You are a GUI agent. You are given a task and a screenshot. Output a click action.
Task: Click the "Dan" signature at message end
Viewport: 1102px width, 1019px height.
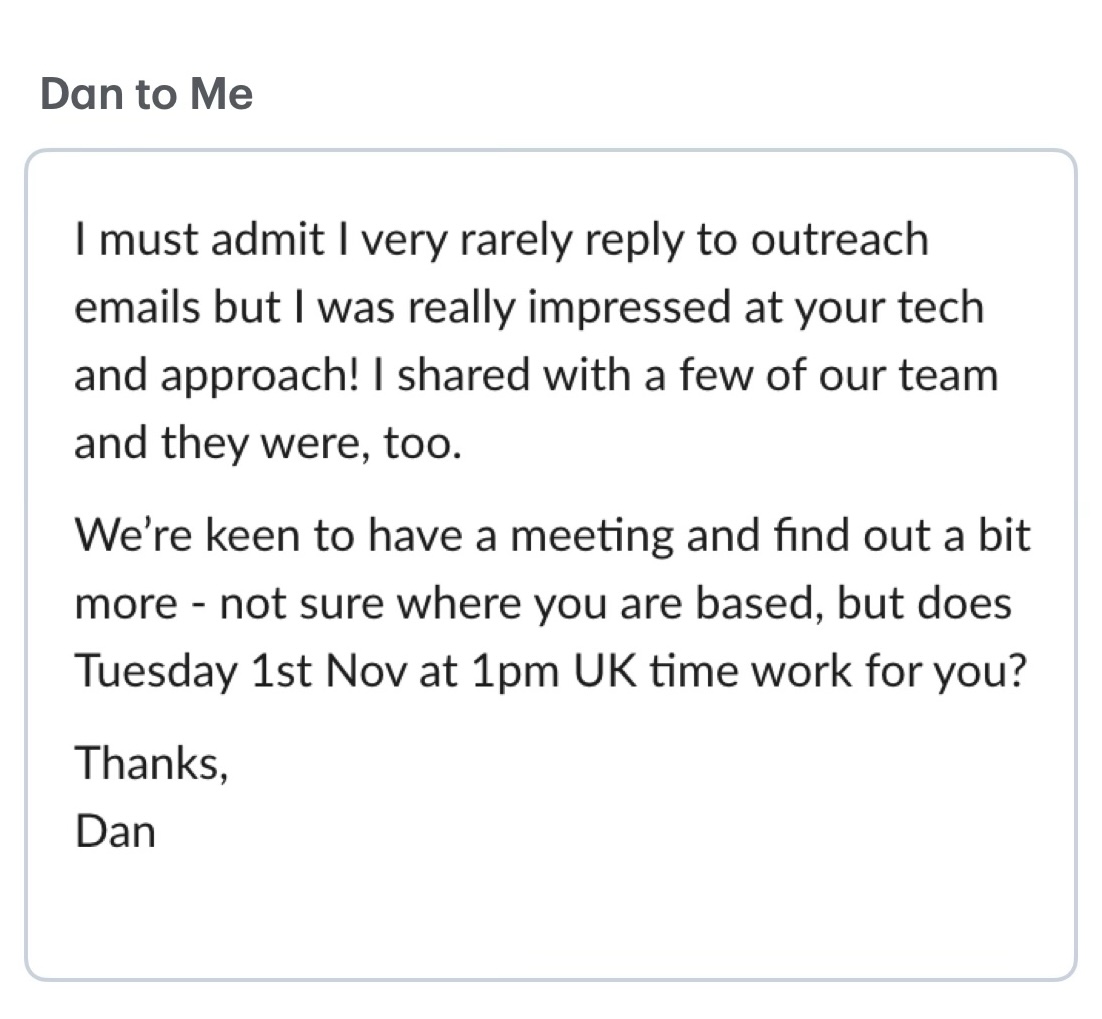(x=115, y=831)
